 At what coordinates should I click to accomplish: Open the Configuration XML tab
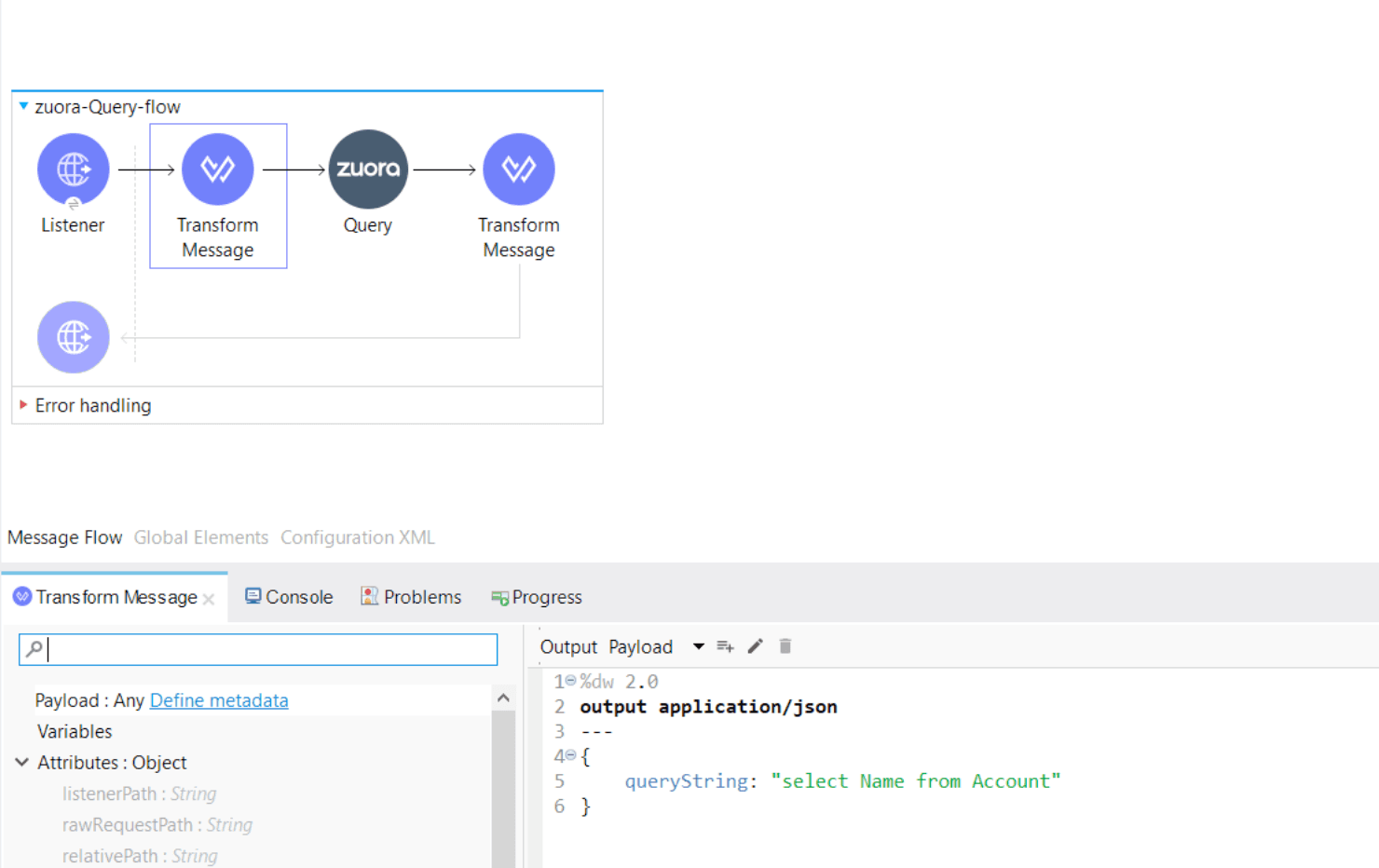pyautogui.click(x=357, y=537)
